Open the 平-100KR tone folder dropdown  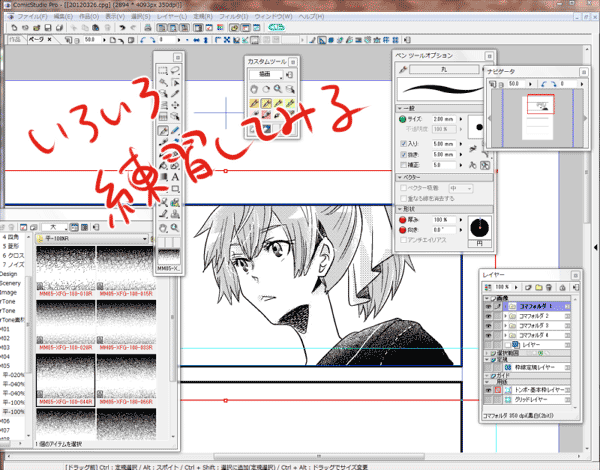145,239
